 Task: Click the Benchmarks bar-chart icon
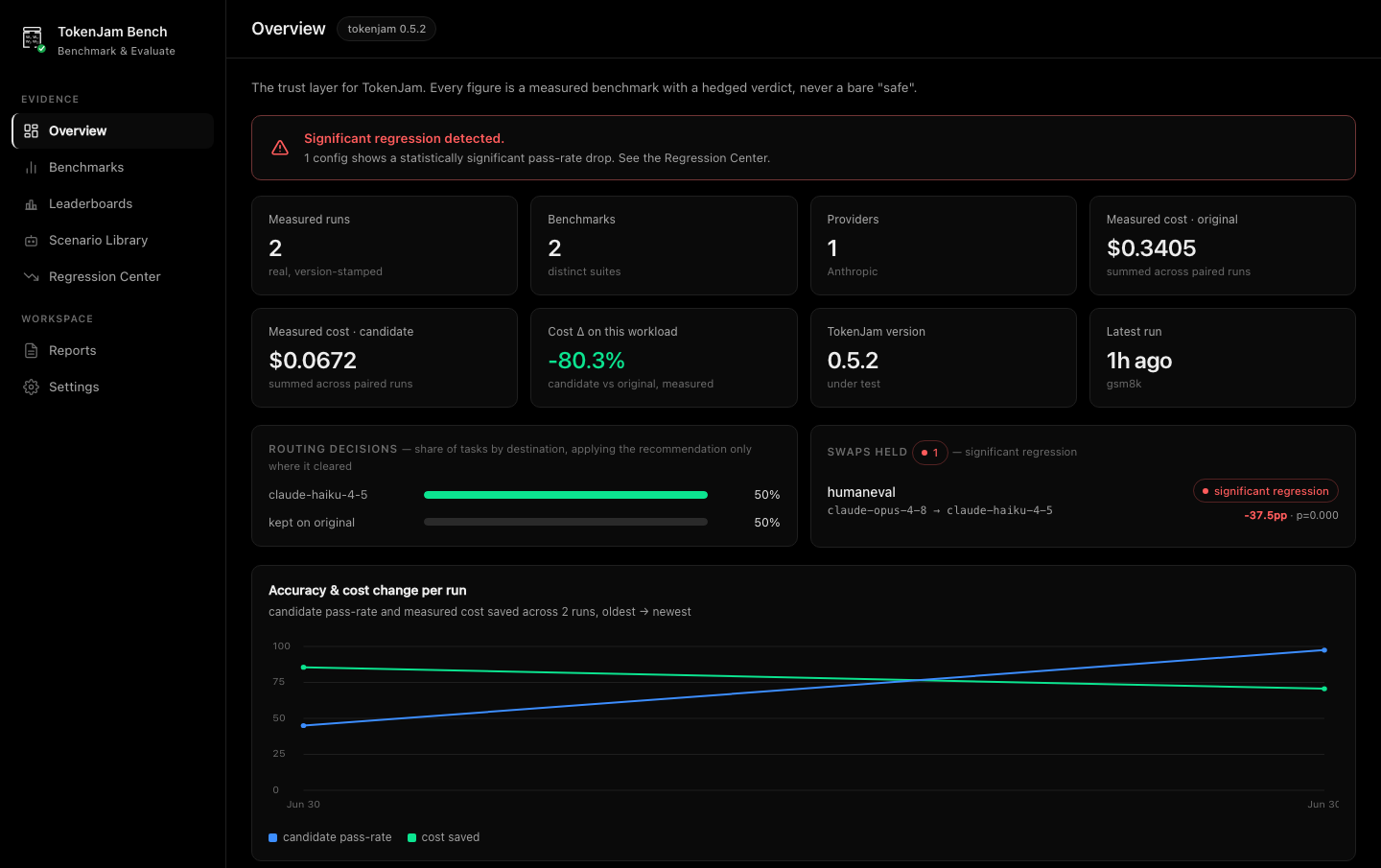pos(32,168)
